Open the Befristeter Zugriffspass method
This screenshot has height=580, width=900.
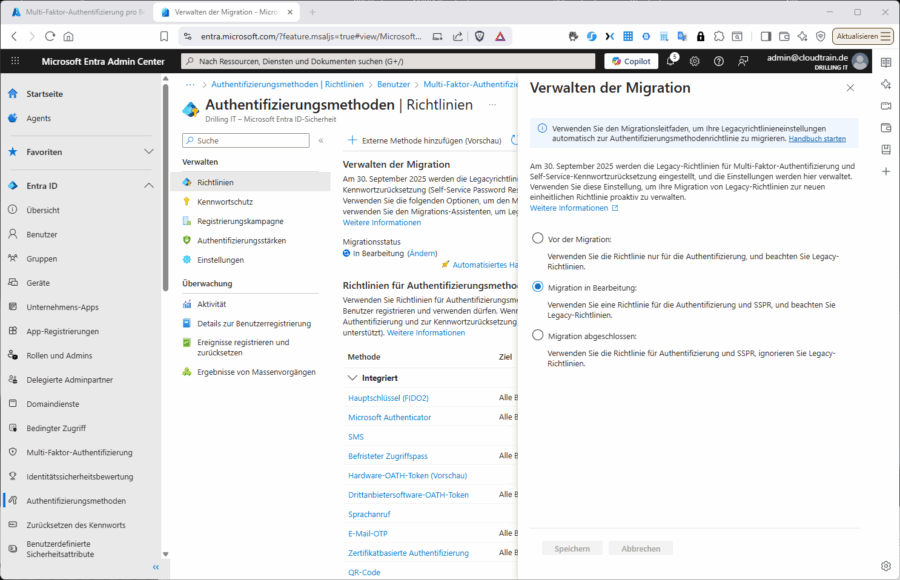[387, 456]
